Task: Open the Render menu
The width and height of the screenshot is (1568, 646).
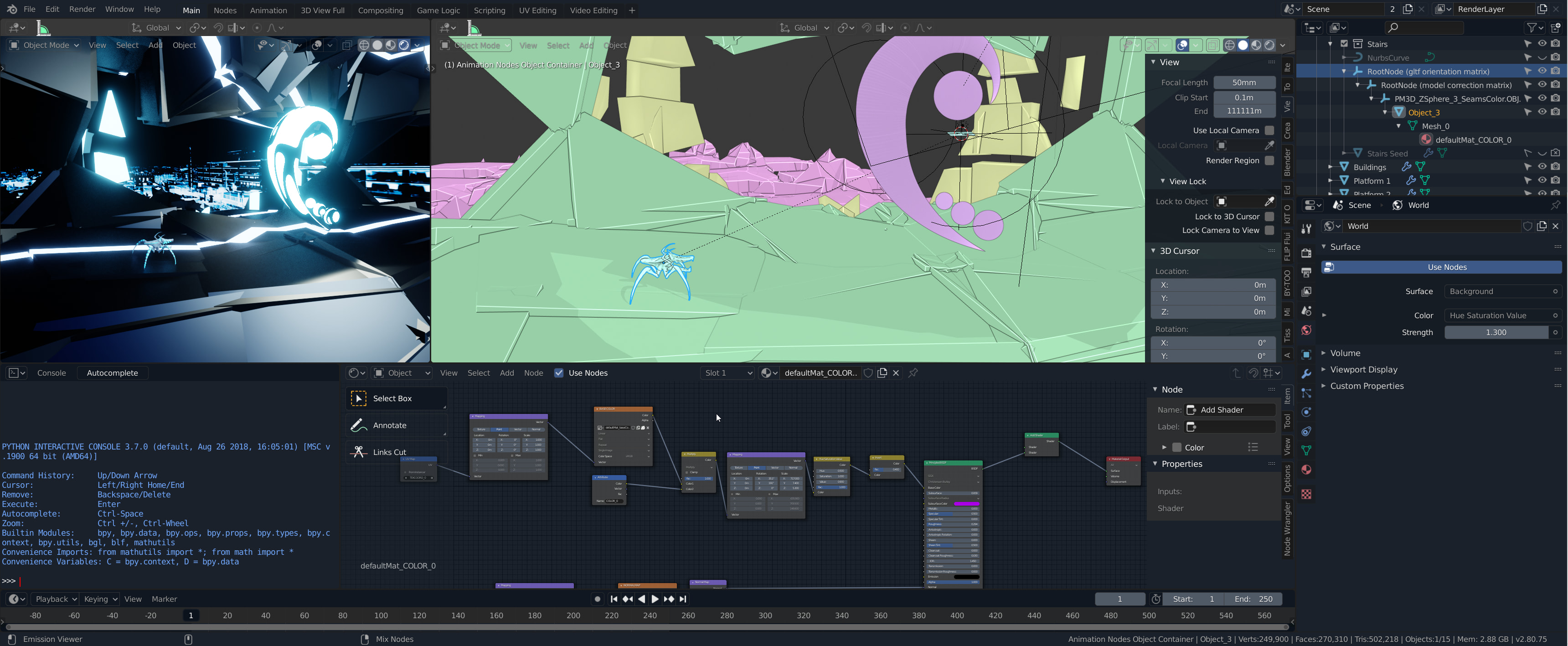Action: (82, 9)
